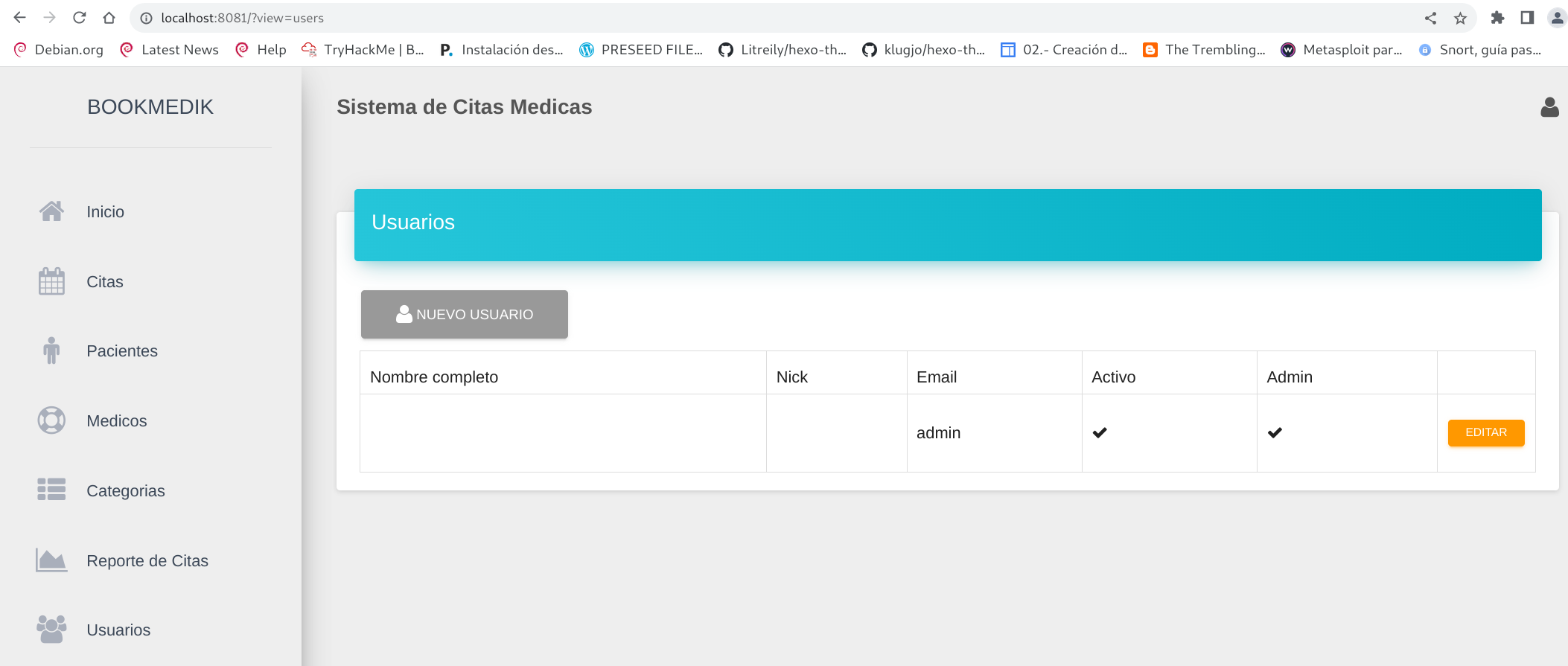Click the Activo checkmark in admin row
The height and width of the screenshot is (666, 1568).
(1100, 433)
